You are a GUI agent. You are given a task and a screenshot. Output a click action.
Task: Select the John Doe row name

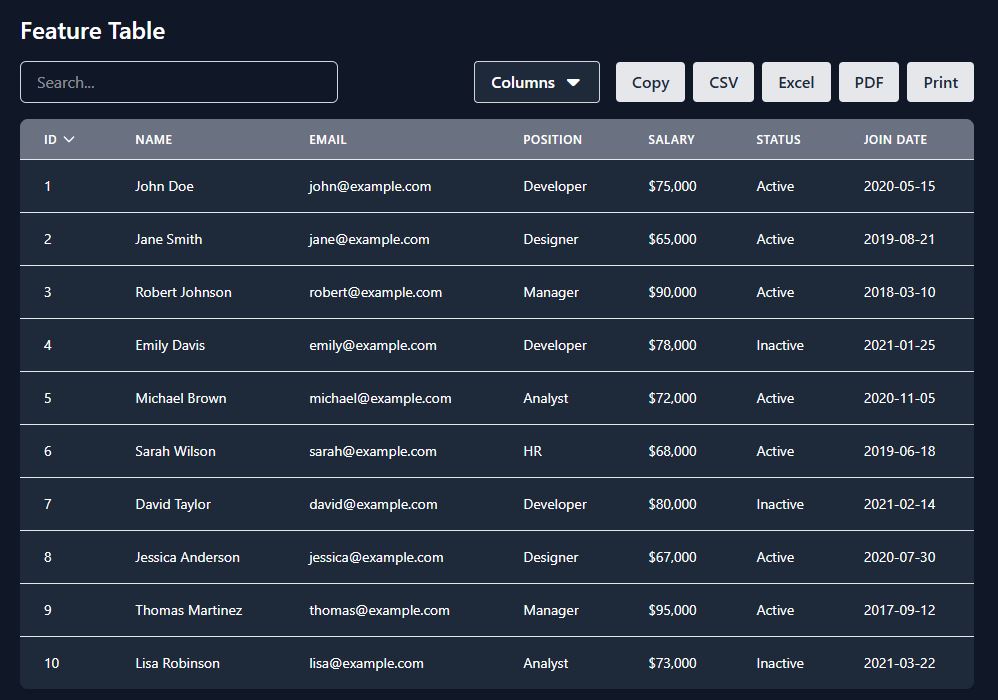[x=165, y=187]
